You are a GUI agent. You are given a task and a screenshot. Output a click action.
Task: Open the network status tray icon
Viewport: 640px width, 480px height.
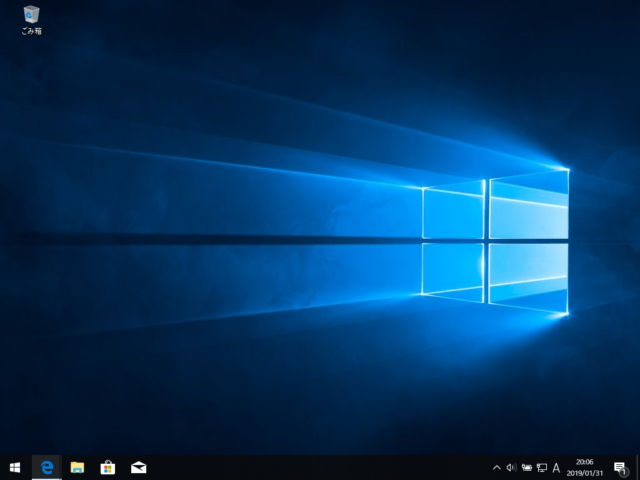pos(542,468)
